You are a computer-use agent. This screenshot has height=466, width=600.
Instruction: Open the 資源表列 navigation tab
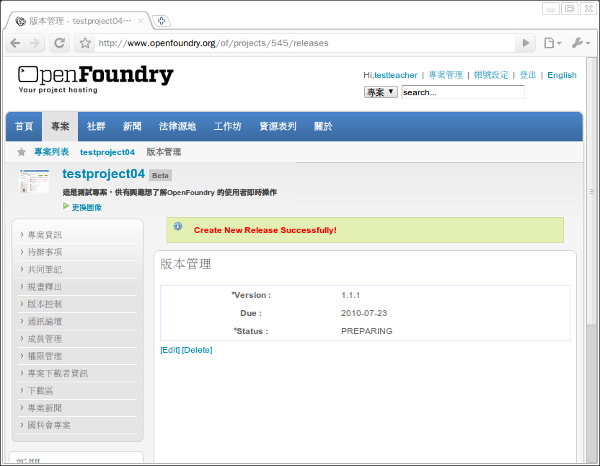pos(278,126)
